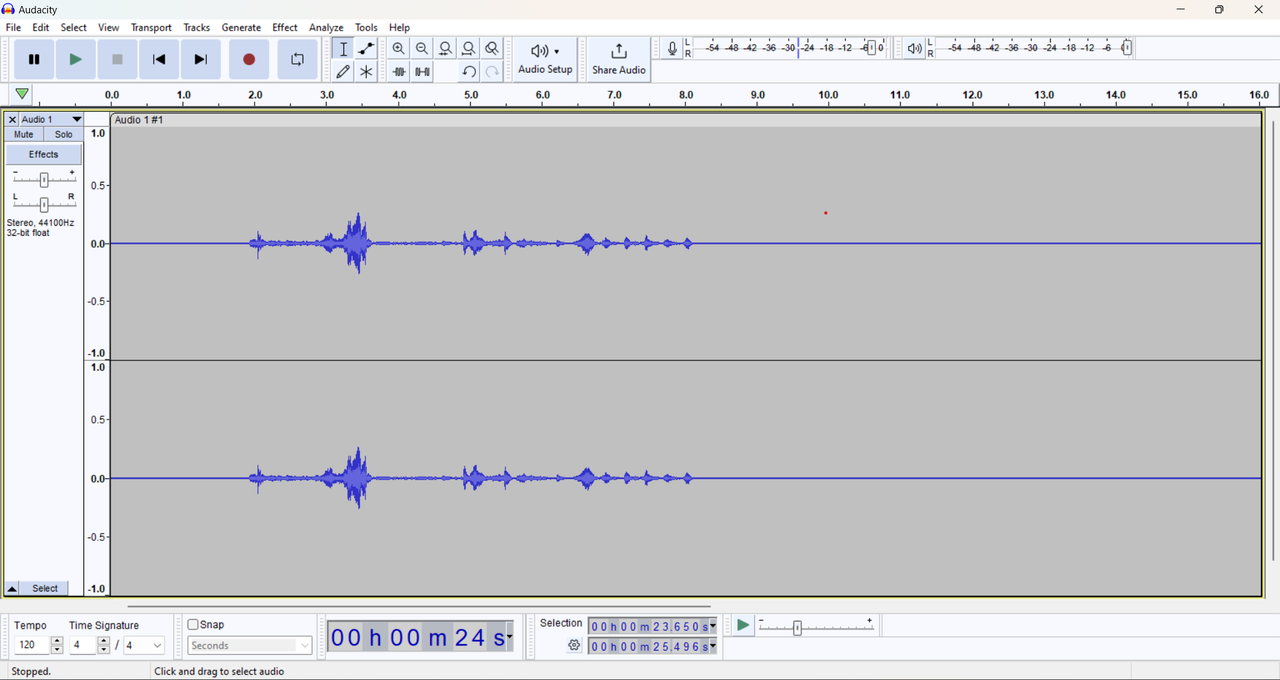Image resolution: width=1280 pixels, height=680 pixels.
Task: Mute the Audio 1 track
Action: [24, 134]
